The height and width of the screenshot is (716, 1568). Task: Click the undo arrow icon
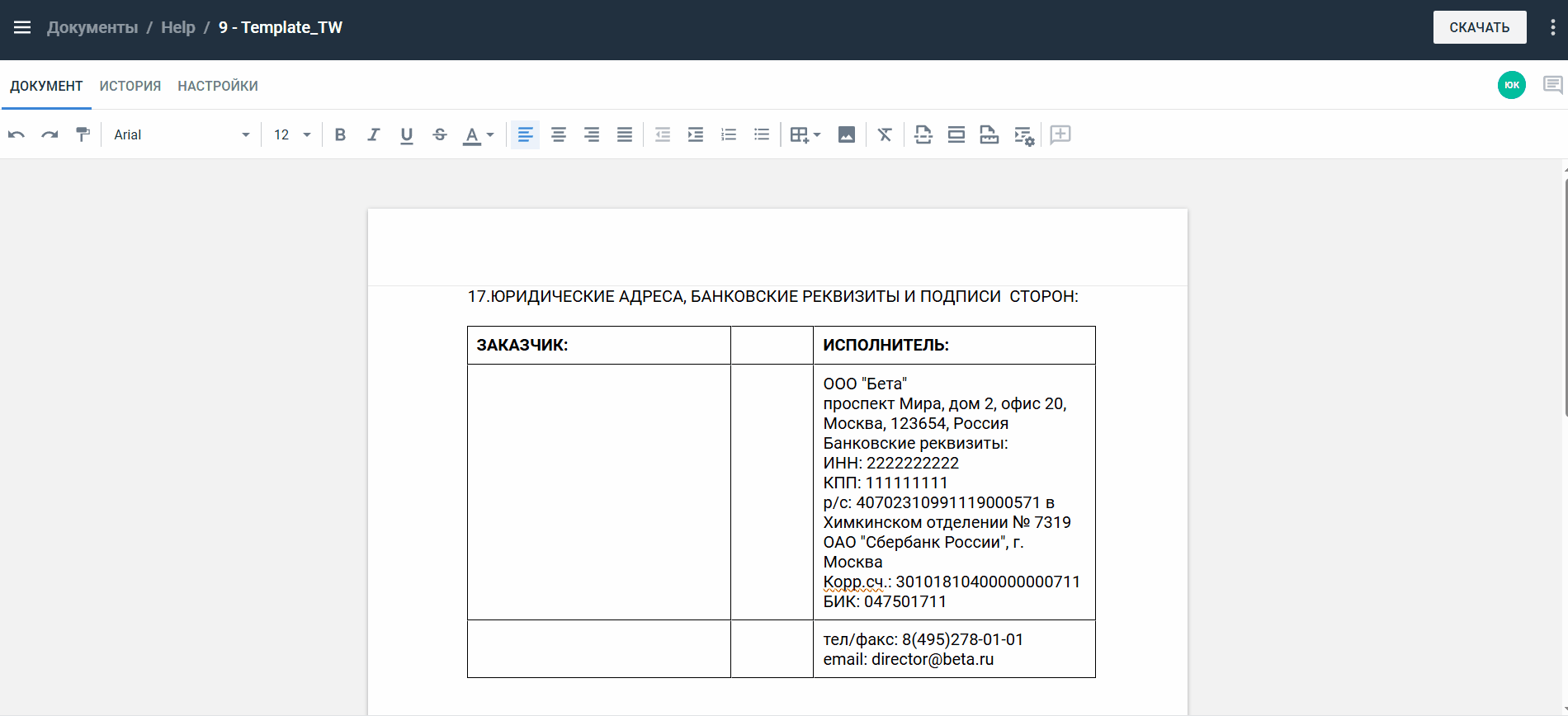[17, 134]
